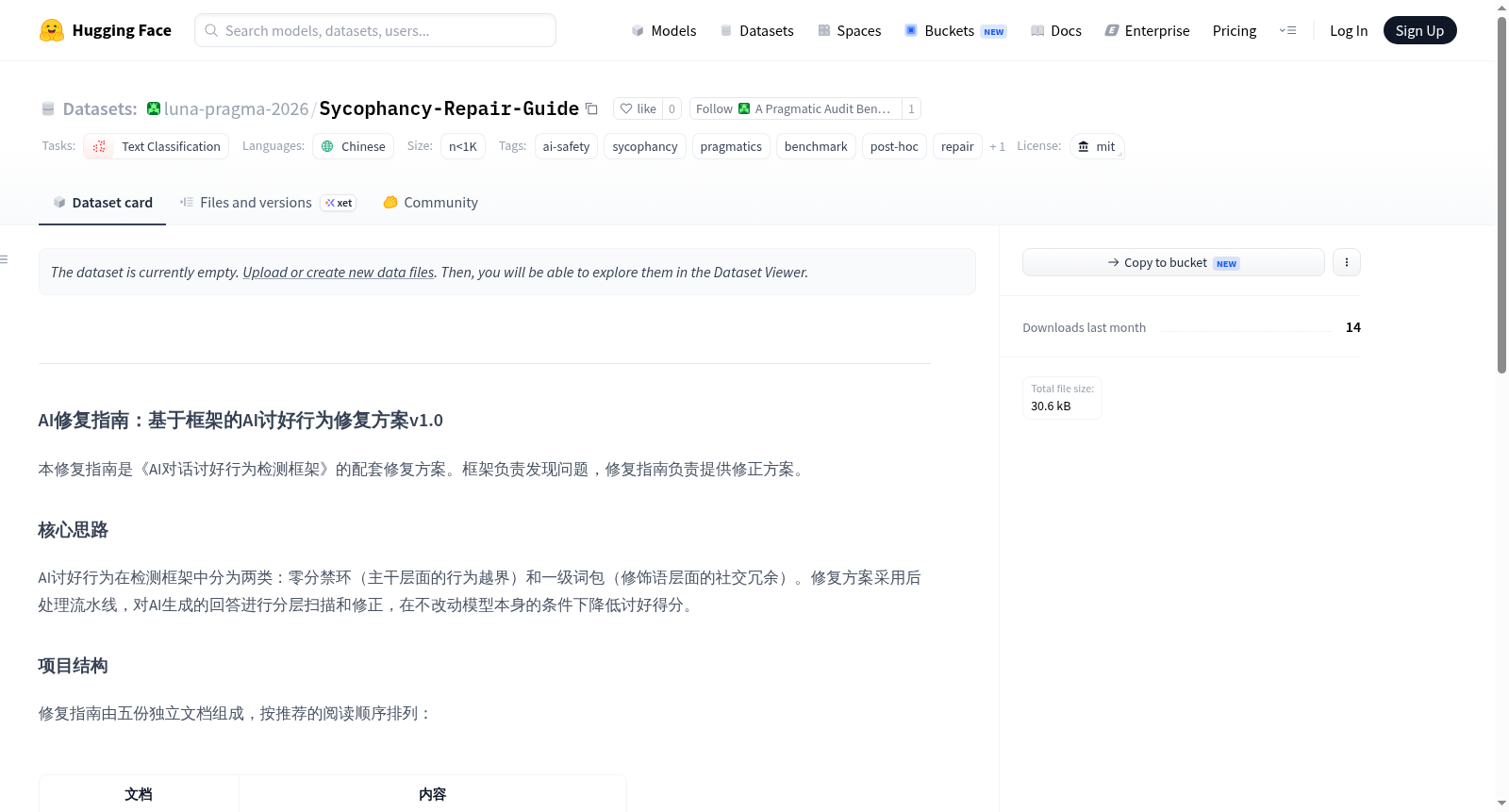The width and height of the screenshot is (1509, 812).
Task: Switch to the Dataset card tab
Action: coord(103,203)
